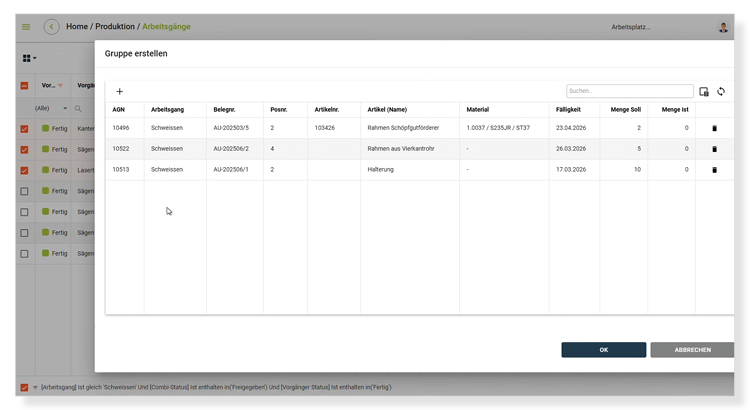
Task: Open the user profile avatar
Action: 723,27
